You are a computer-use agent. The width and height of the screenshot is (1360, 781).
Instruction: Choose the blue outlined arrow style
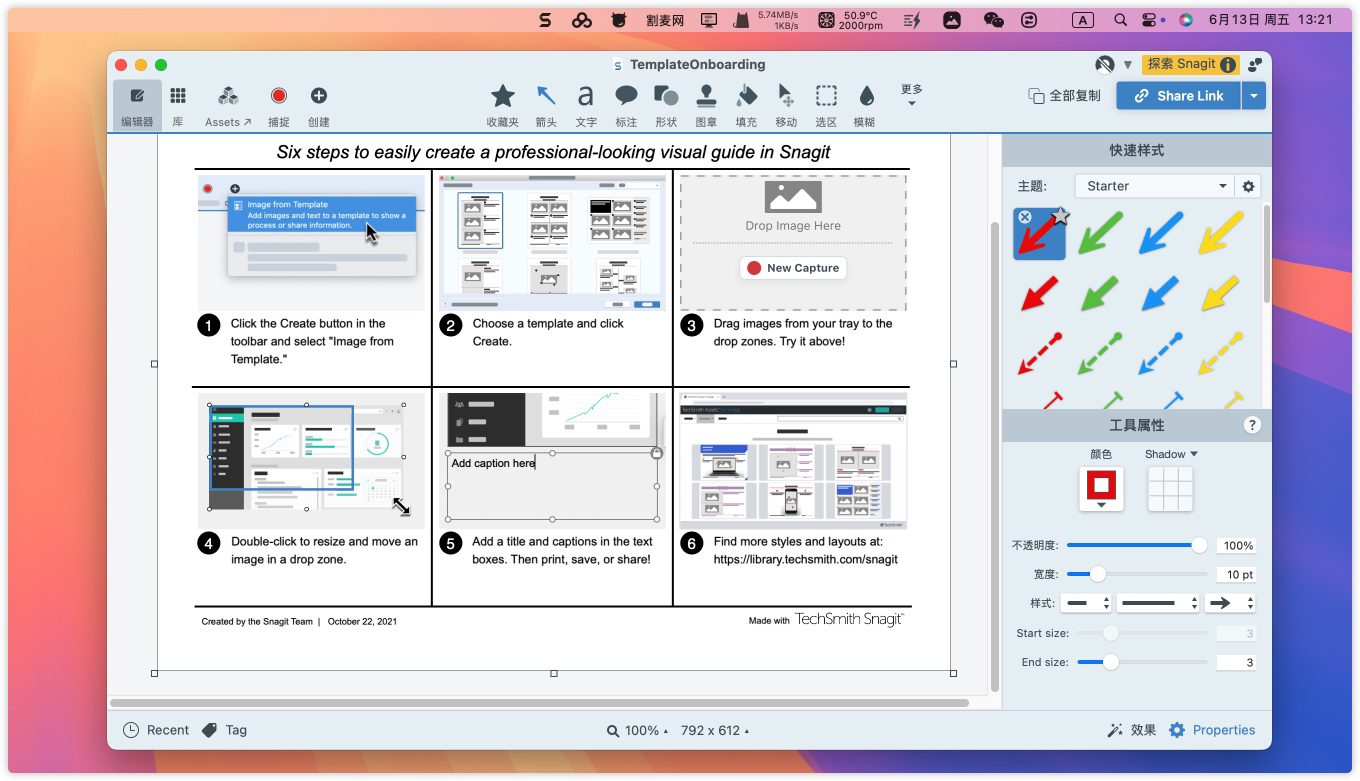coord(1160,233)
